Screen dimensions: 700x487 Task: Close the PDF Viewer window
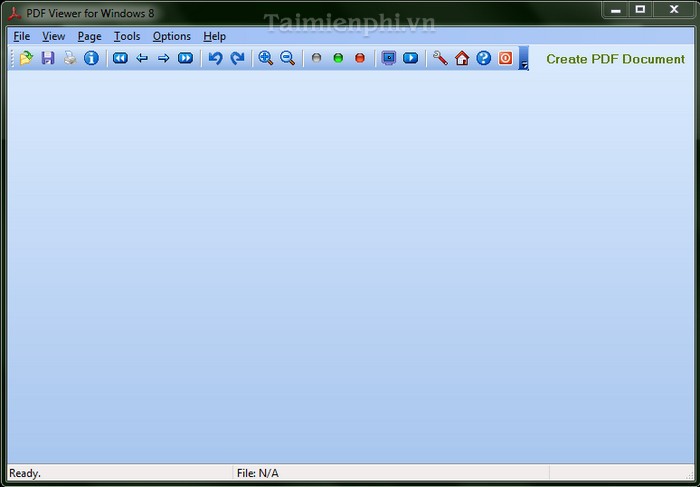tap(674, 10)
